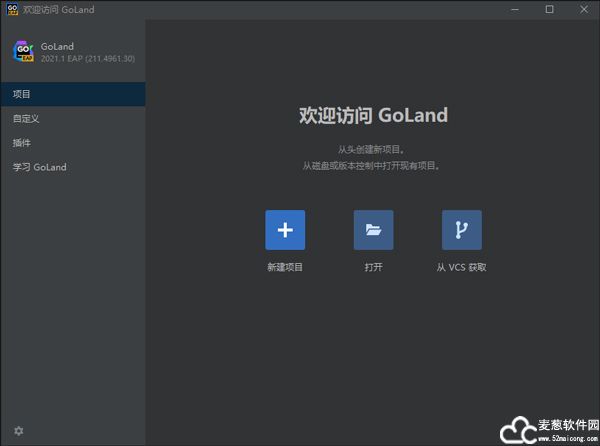This screenshot has width=600, height=446.
Task: Minimize the GoLand welcome window
Action: click(x=515, y=10)
